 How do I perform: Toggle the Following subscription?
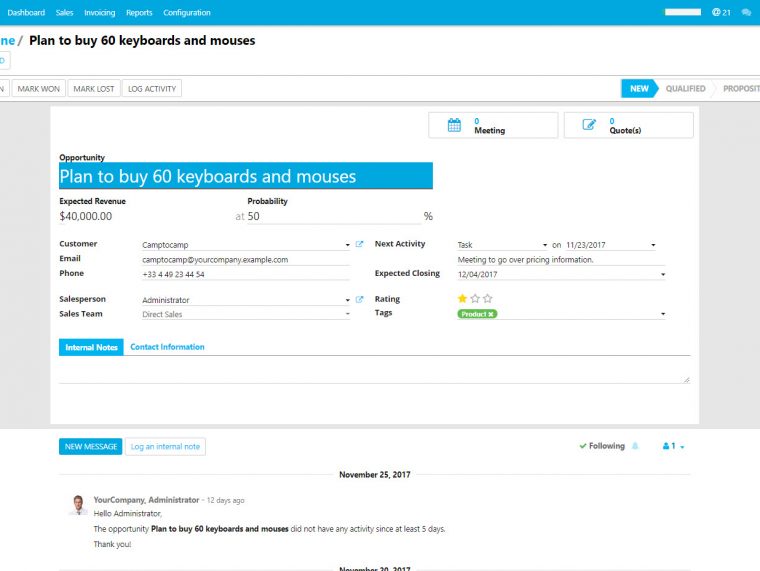[x=602, y=446]
